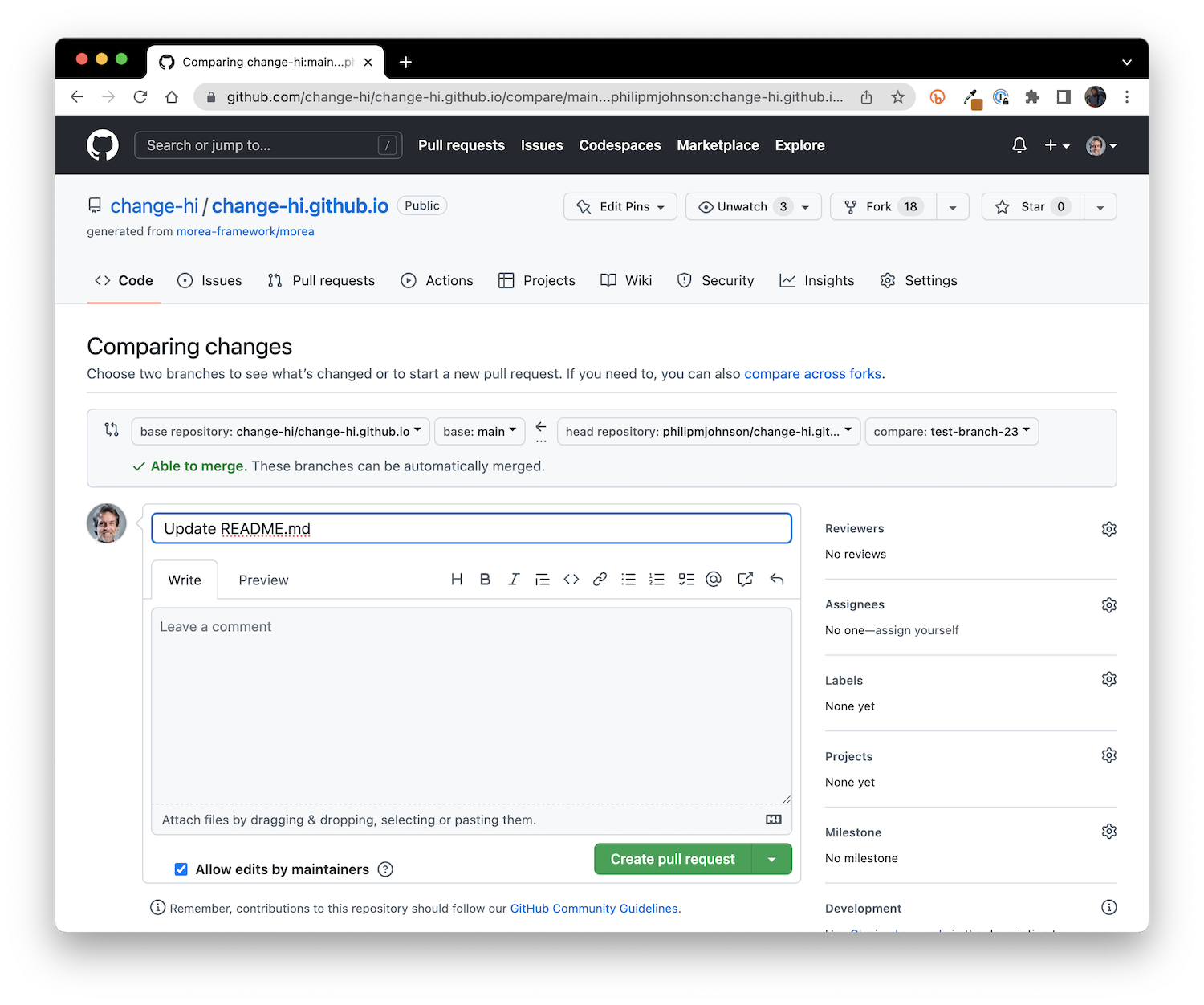Open Milestone gear settings
This screenshot has width=1204, height=1005.
point(1109,832)
